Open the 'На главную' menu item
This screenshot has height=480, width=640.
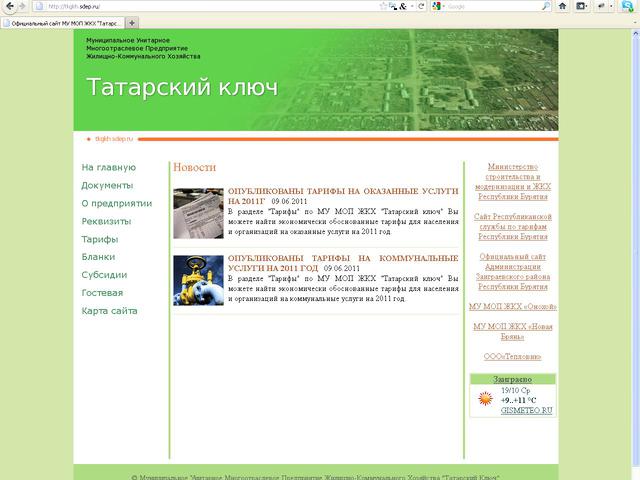(109, 167)
